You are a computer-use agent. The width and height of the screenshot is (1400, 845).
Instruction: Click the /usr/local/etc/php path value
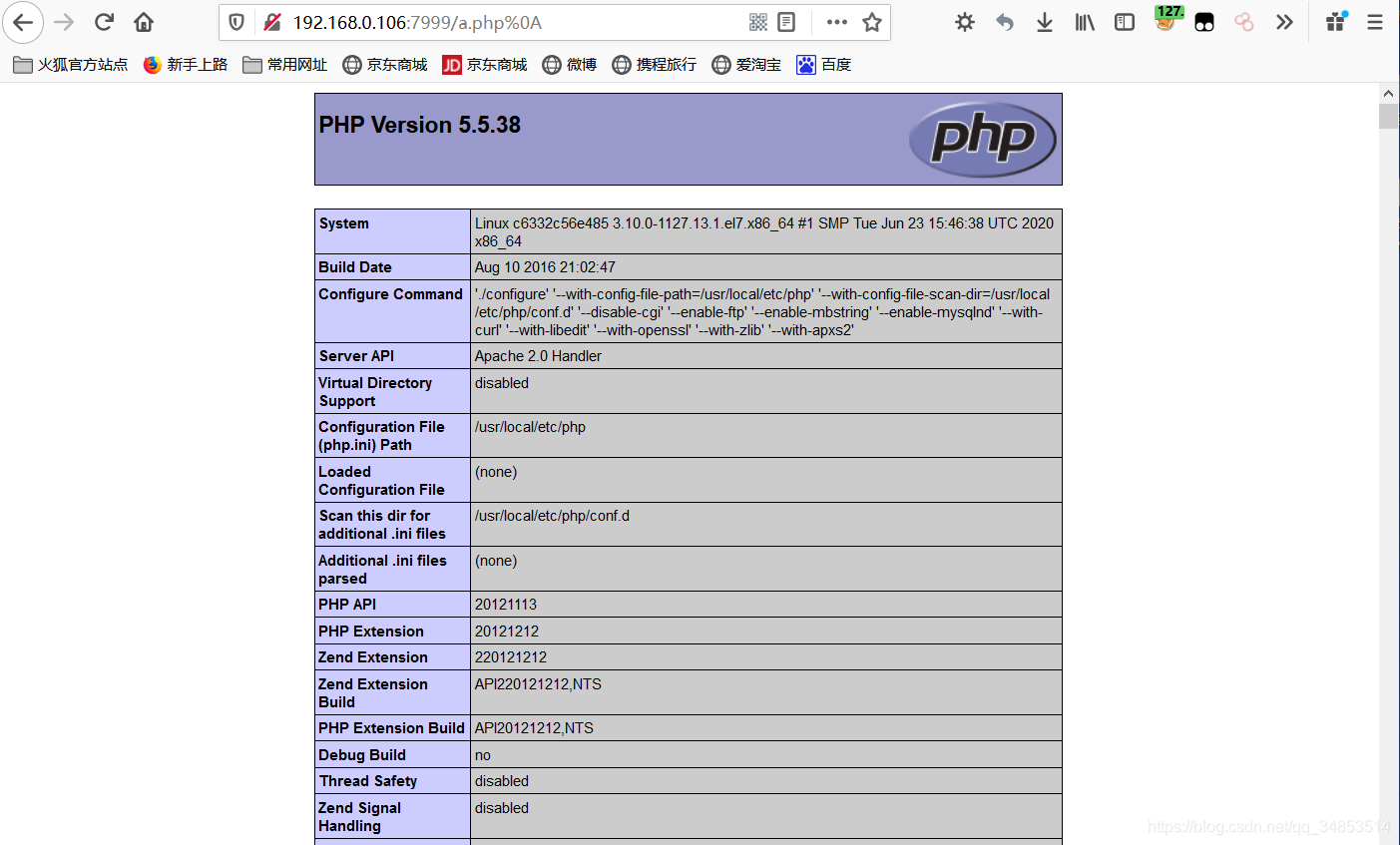point(530,427)
